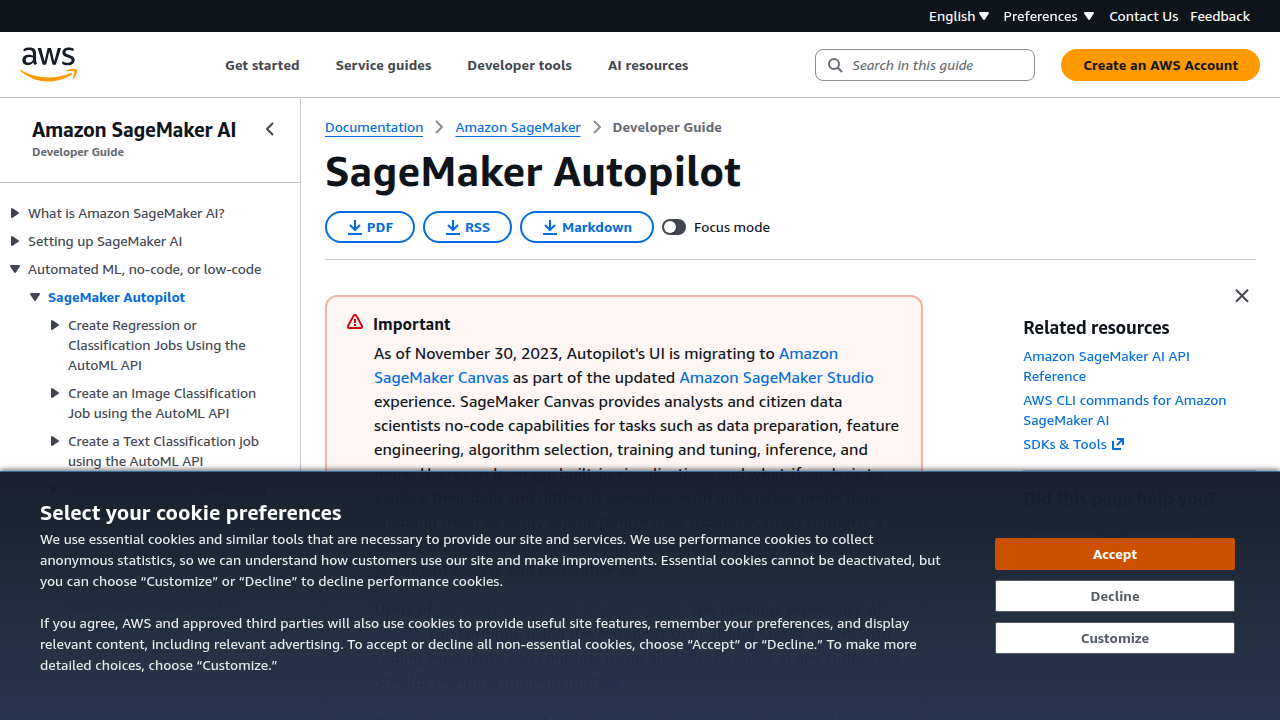The width and height of the screenshot is (1280, 720).
Task: Click Create an AWS Account button
Action: (x=1160, y=65)
